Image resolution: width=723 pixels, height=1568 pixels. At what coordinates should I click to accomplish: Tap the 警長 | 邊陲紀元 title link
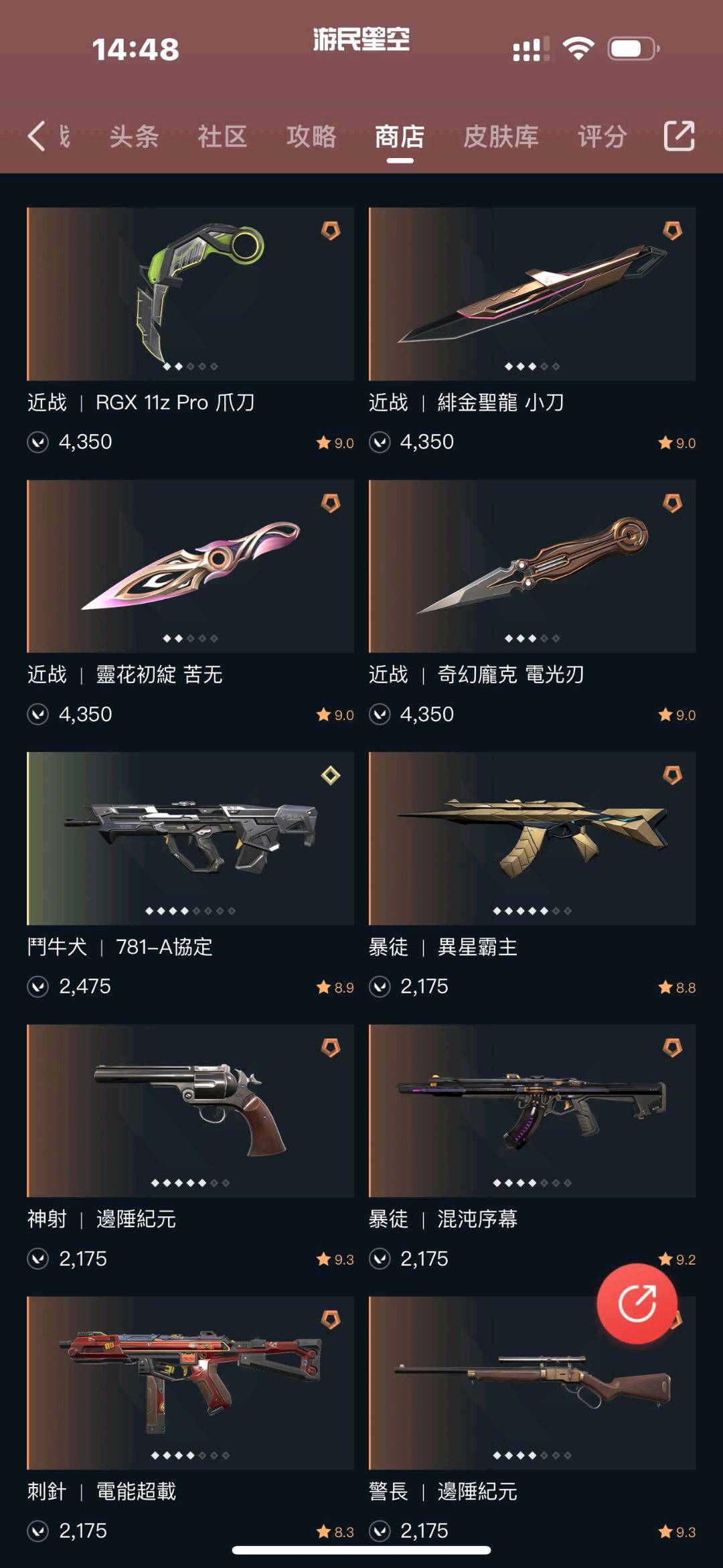tap(443, 1492)
